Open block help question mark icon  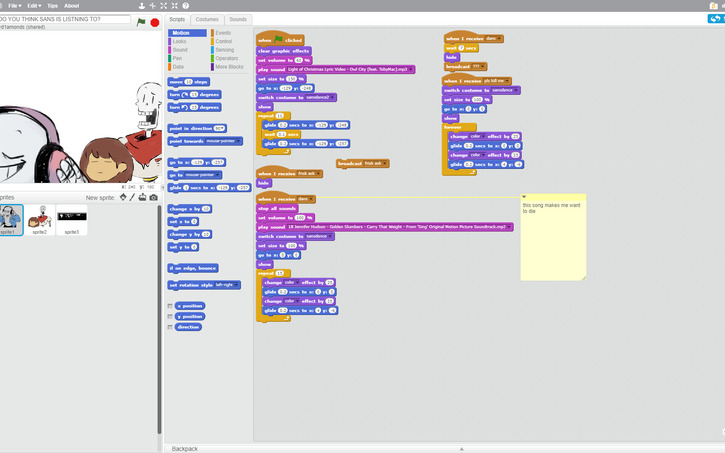point(186,6)
